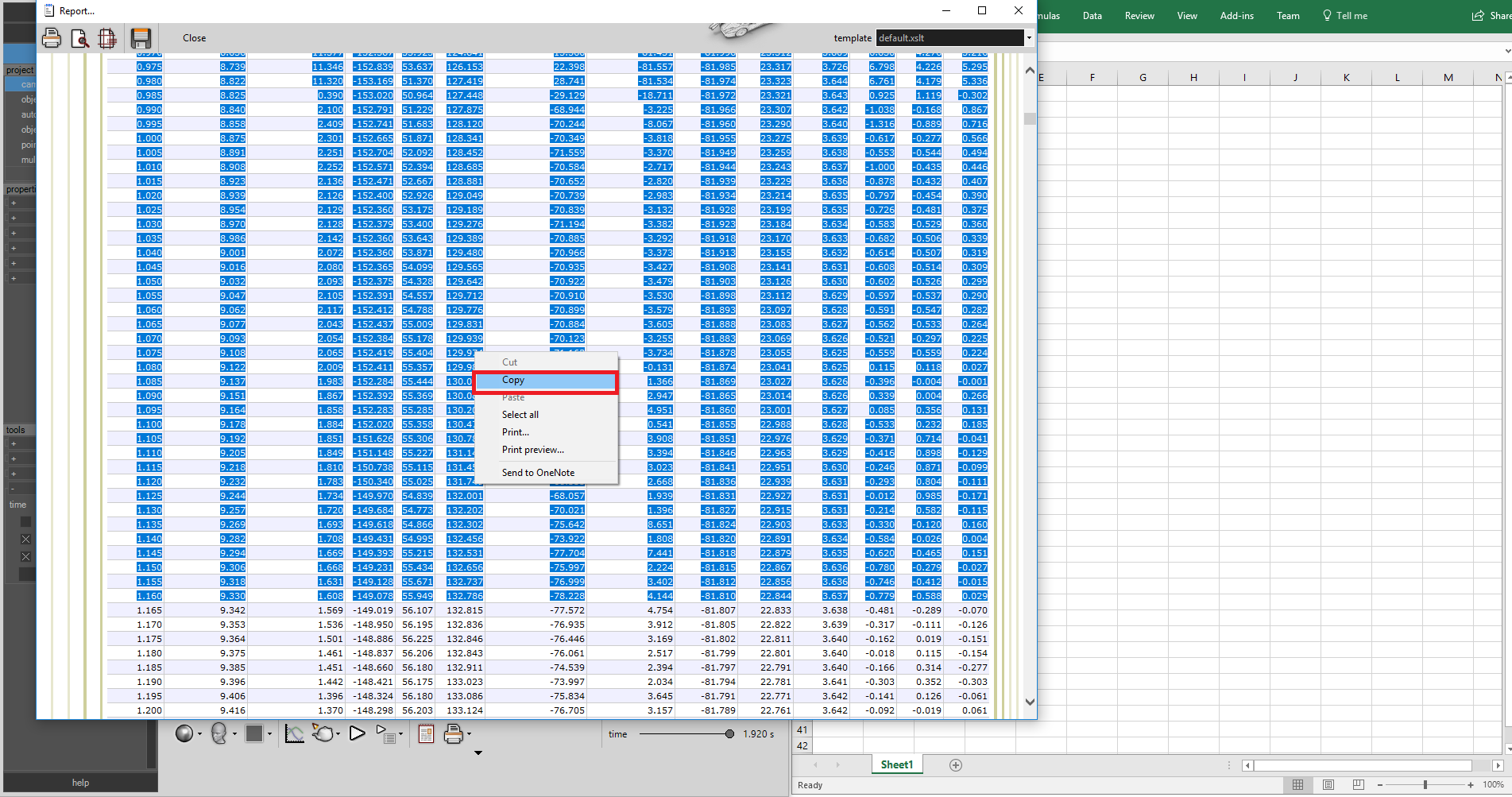Click the Report vertical scrollbar thumb

1030,118
